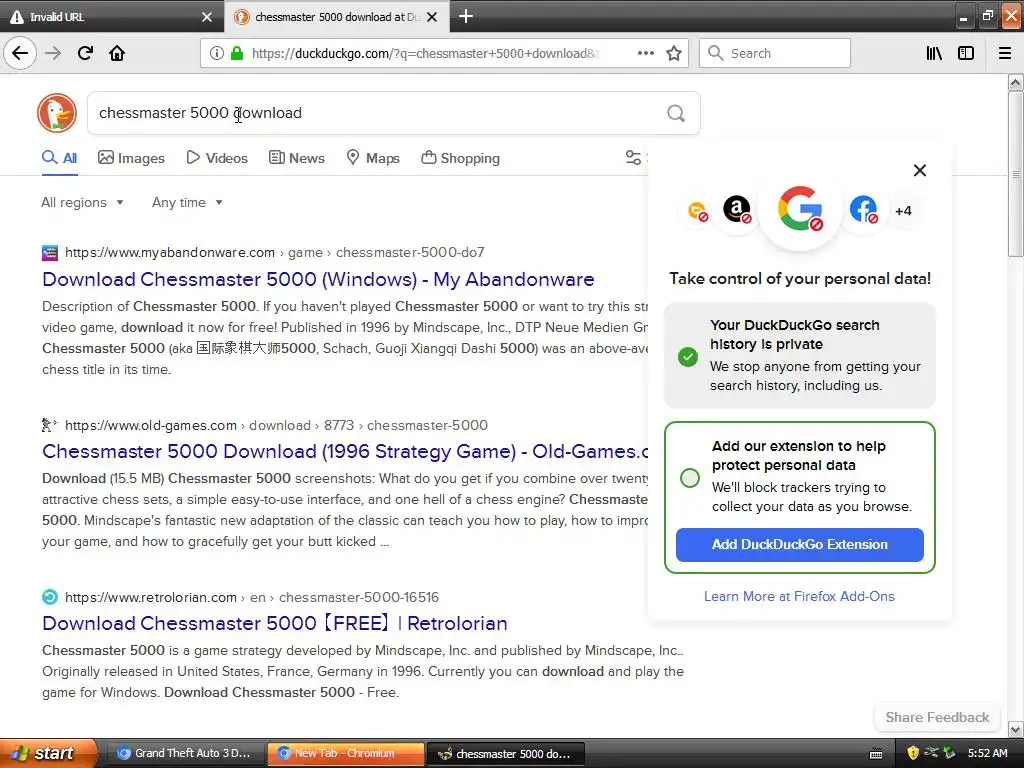
Task: Toggle the sidebars toolbar icon
Action: (966, 53)
